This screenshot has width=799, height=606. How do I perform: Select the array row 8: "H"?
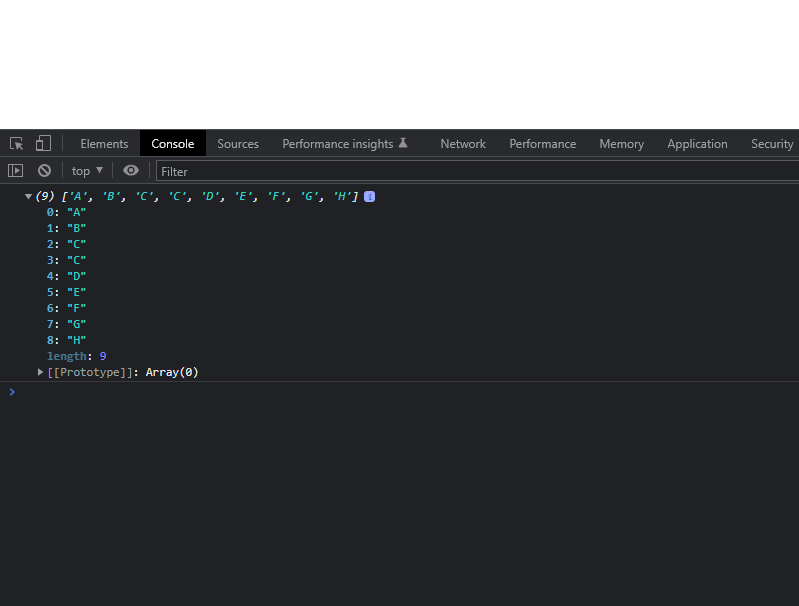pos(66,340)
